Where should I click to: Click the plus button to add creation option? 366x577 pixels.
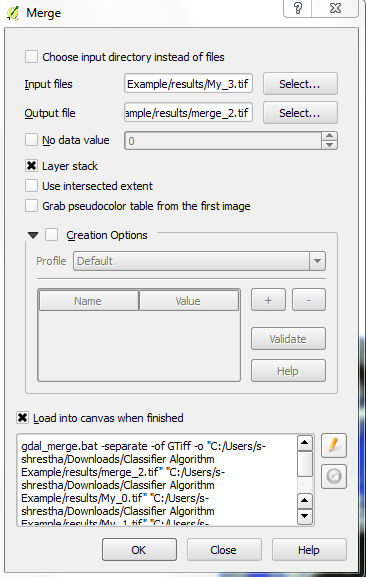click(x=268, y=300)
